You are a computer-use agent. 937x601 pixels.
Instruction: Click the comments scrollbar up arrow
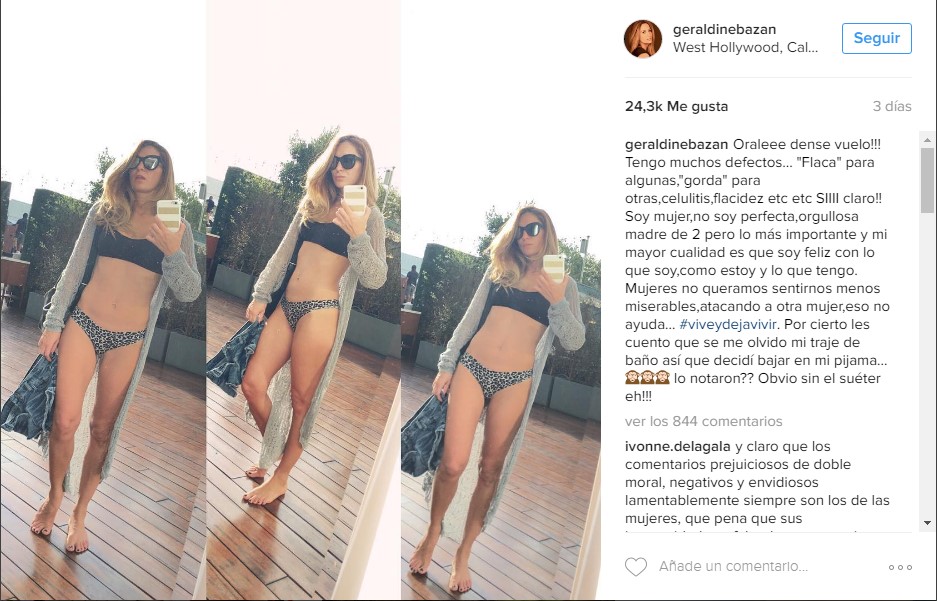coord(927,140)
